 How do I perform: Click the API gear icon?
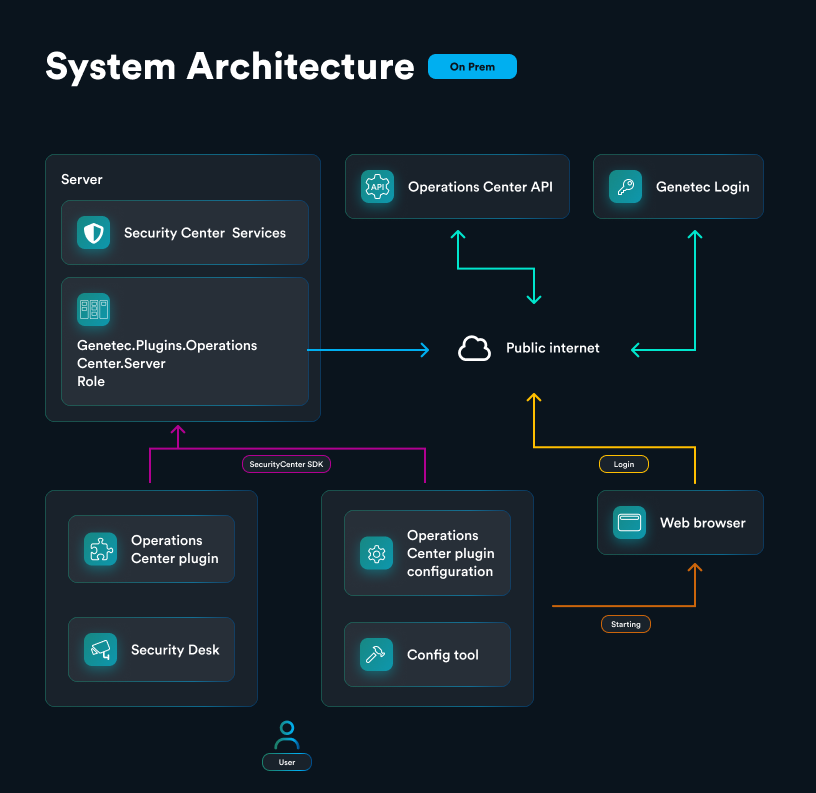(377, 186)
